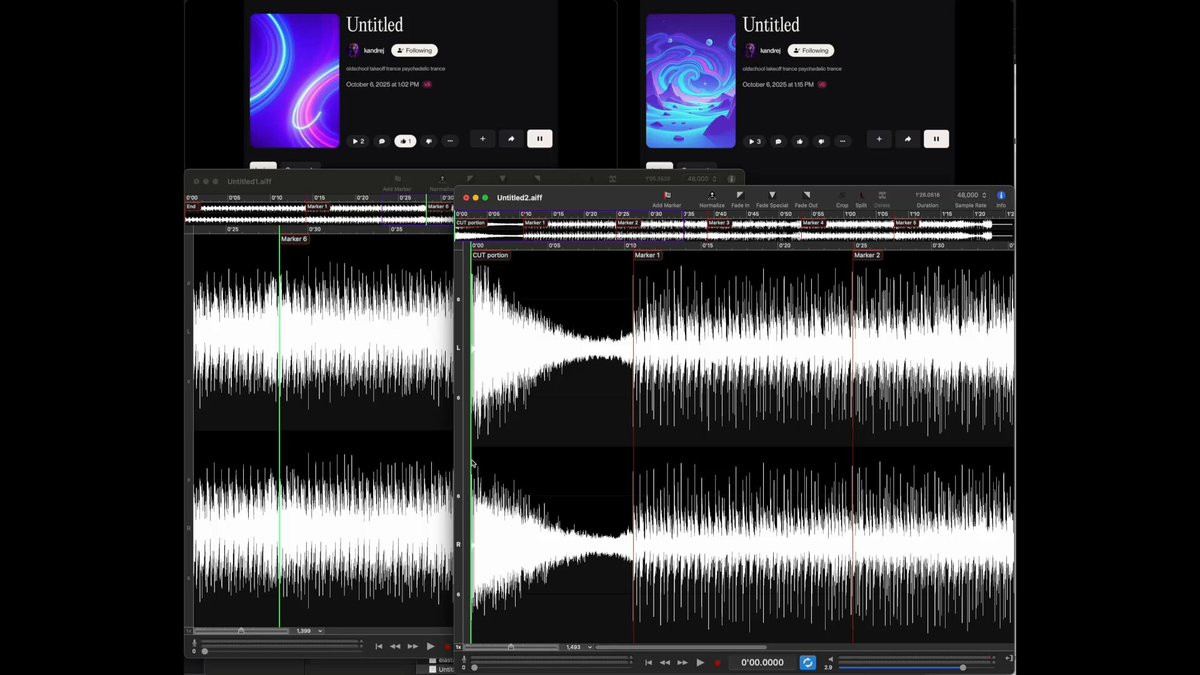
Task: Click the red record button in Untitled2.aiff
Action: pyautogui.click(x=717, y=662)
